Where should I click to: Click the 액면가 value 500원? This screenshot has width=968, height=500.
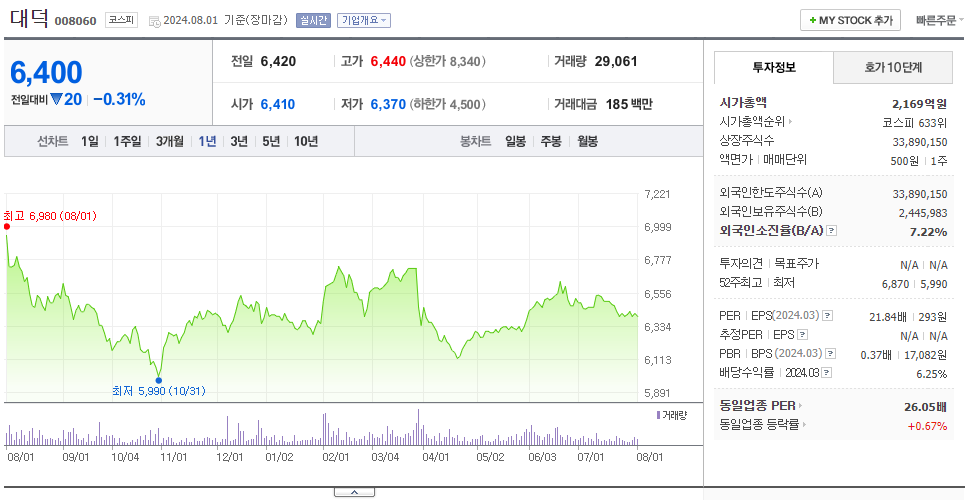coord(906,160)
